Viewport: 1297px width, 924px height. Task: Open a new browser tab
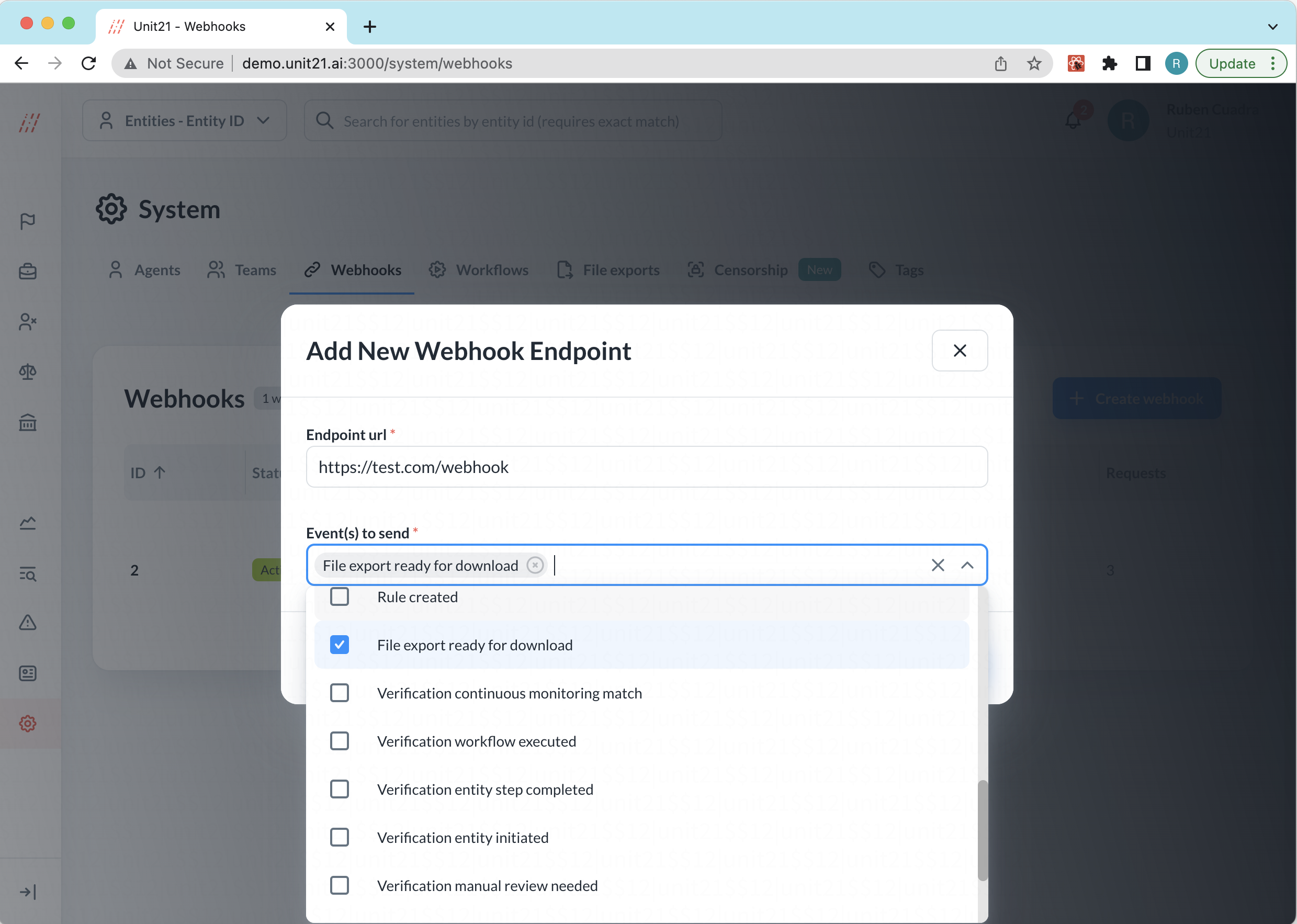click(370, 27)
